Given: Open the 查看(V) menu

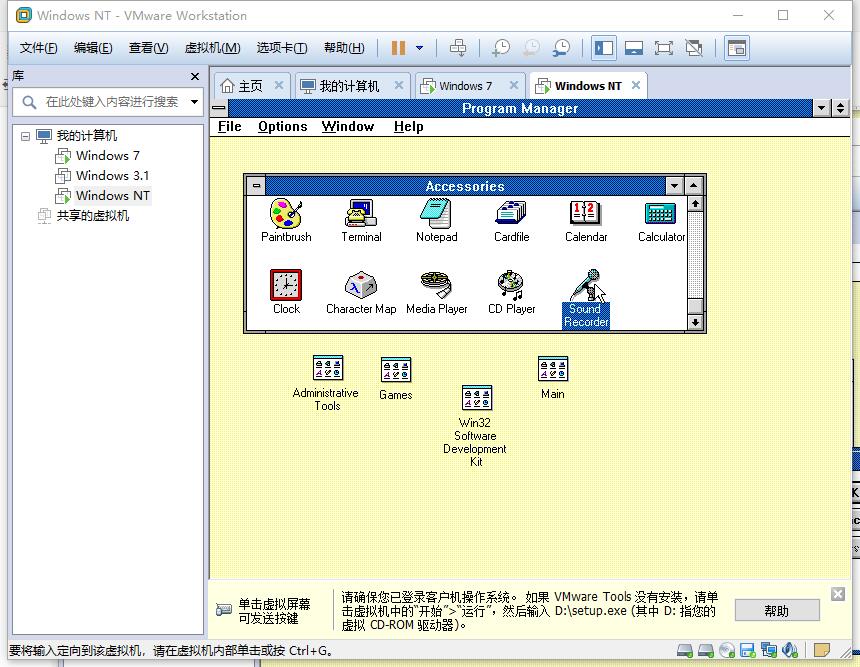Looking at the screenshot, I should [x=148, y=48].
